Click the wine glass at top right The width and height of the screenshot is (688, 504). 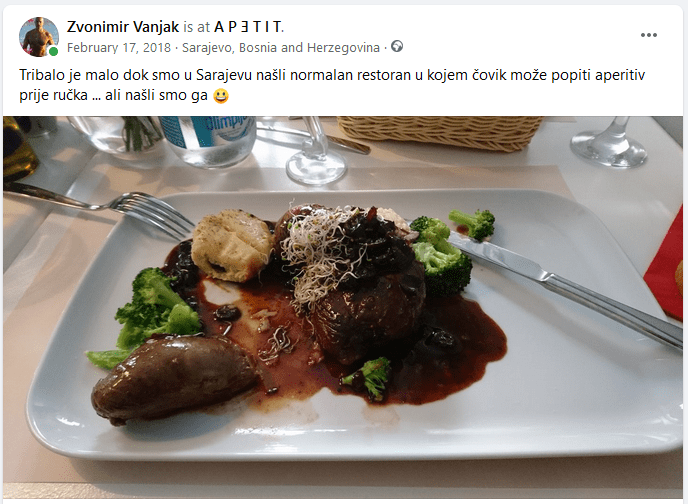point(609,141)
